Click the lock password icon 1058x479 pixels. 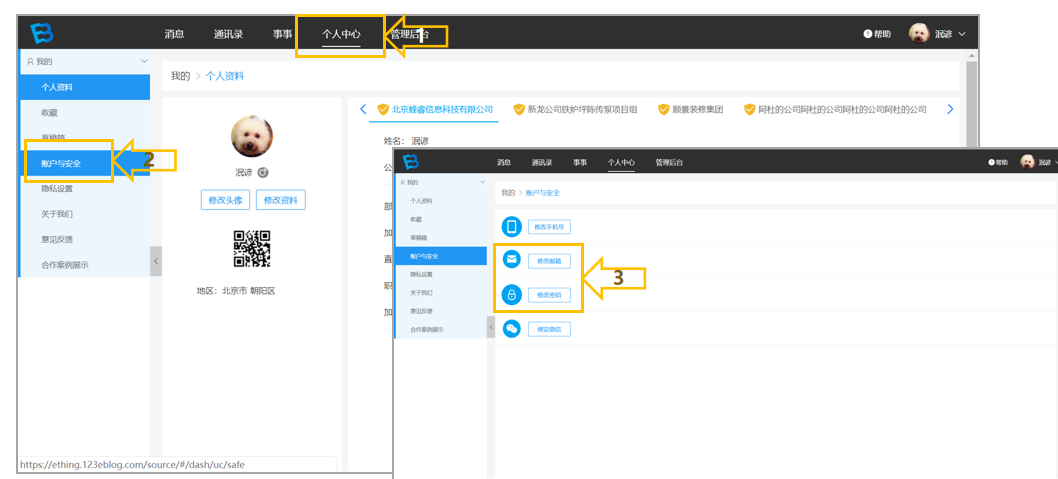click(511, 295)
